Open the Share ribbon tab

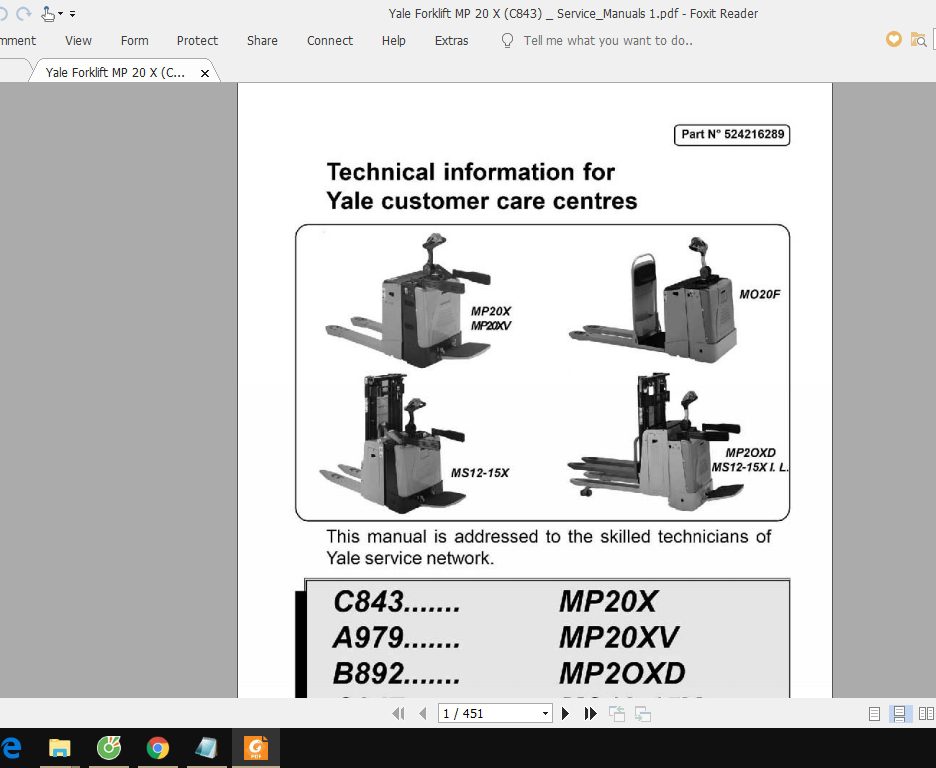coord(262,41)
